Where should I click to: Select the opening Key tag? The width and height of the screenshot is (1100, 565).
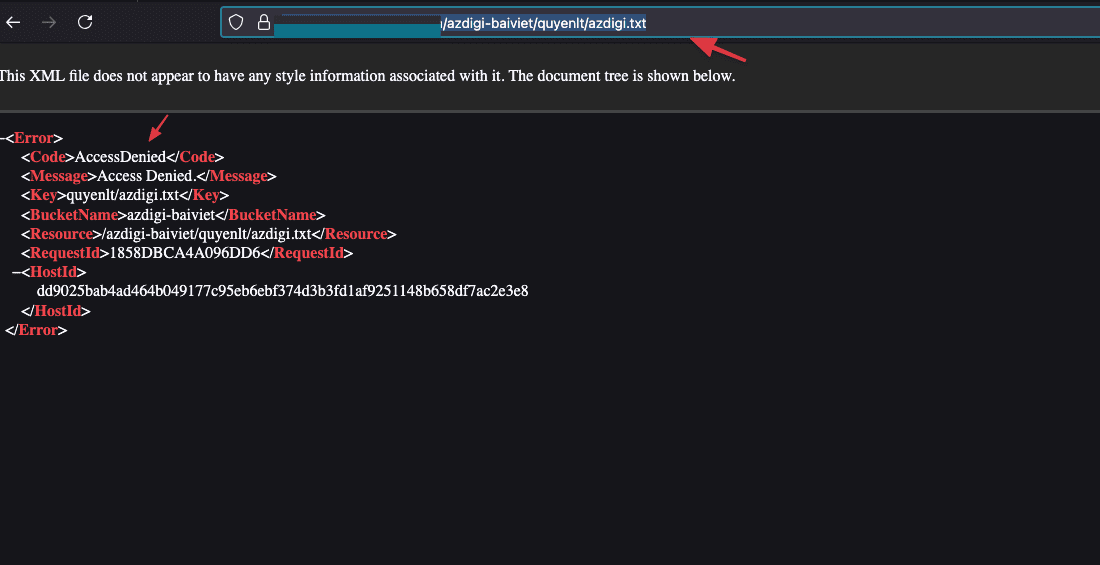[x=44, y=195]
